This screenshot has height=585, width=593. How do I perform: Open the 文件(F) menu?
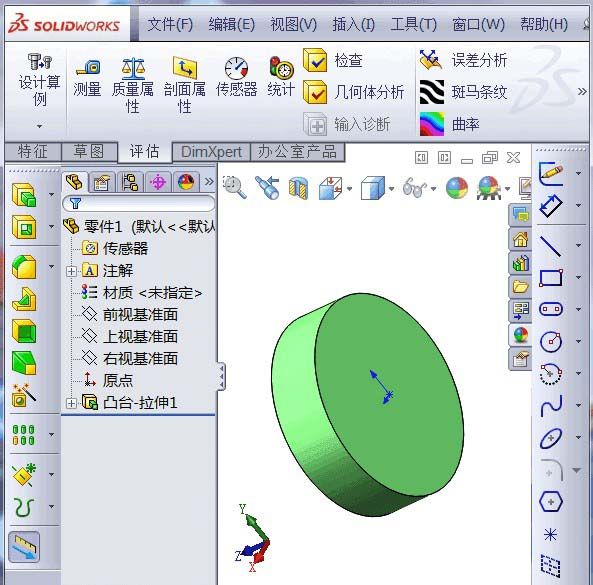[170, 25]
